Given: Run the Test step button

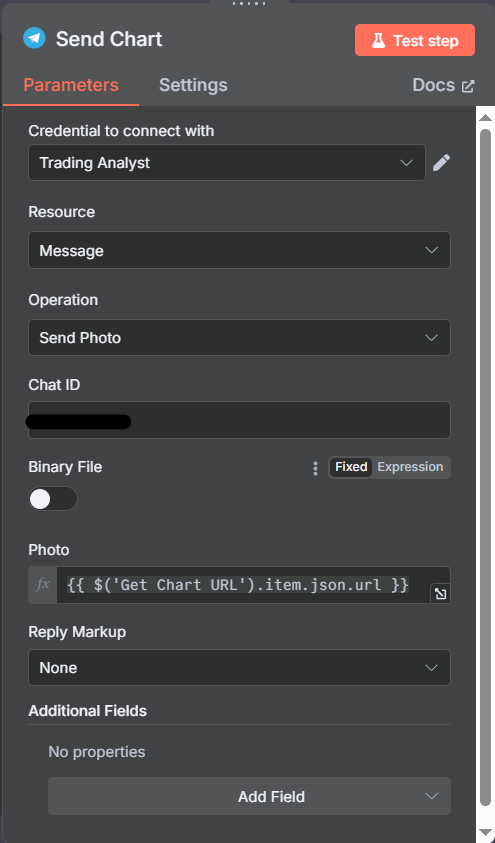Looking at the screenshot, I should pos(414,40).
